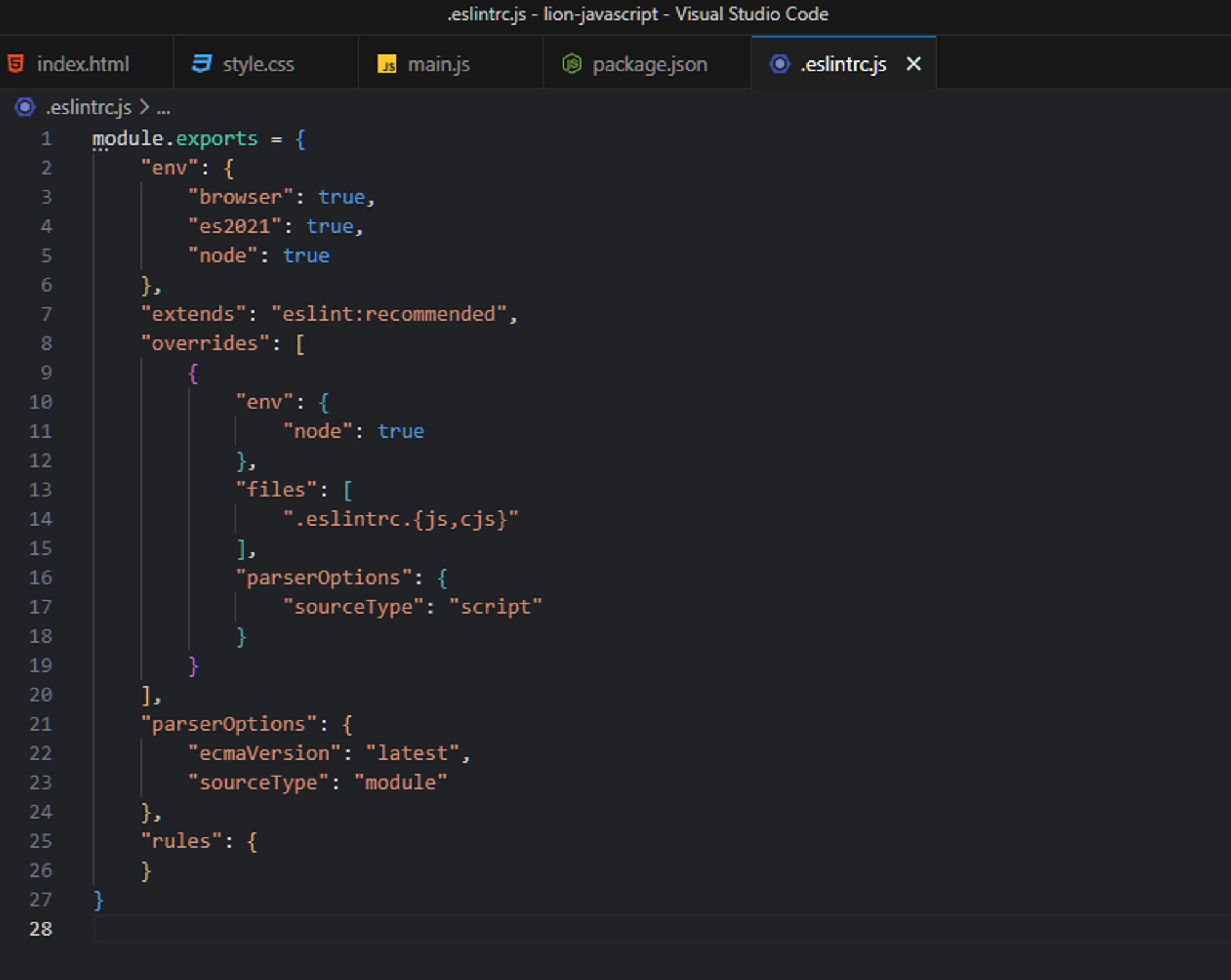1231x980 pixels.
Task: Click the HTML5 icon on index.html tab
Action: [x=16, y=63]
